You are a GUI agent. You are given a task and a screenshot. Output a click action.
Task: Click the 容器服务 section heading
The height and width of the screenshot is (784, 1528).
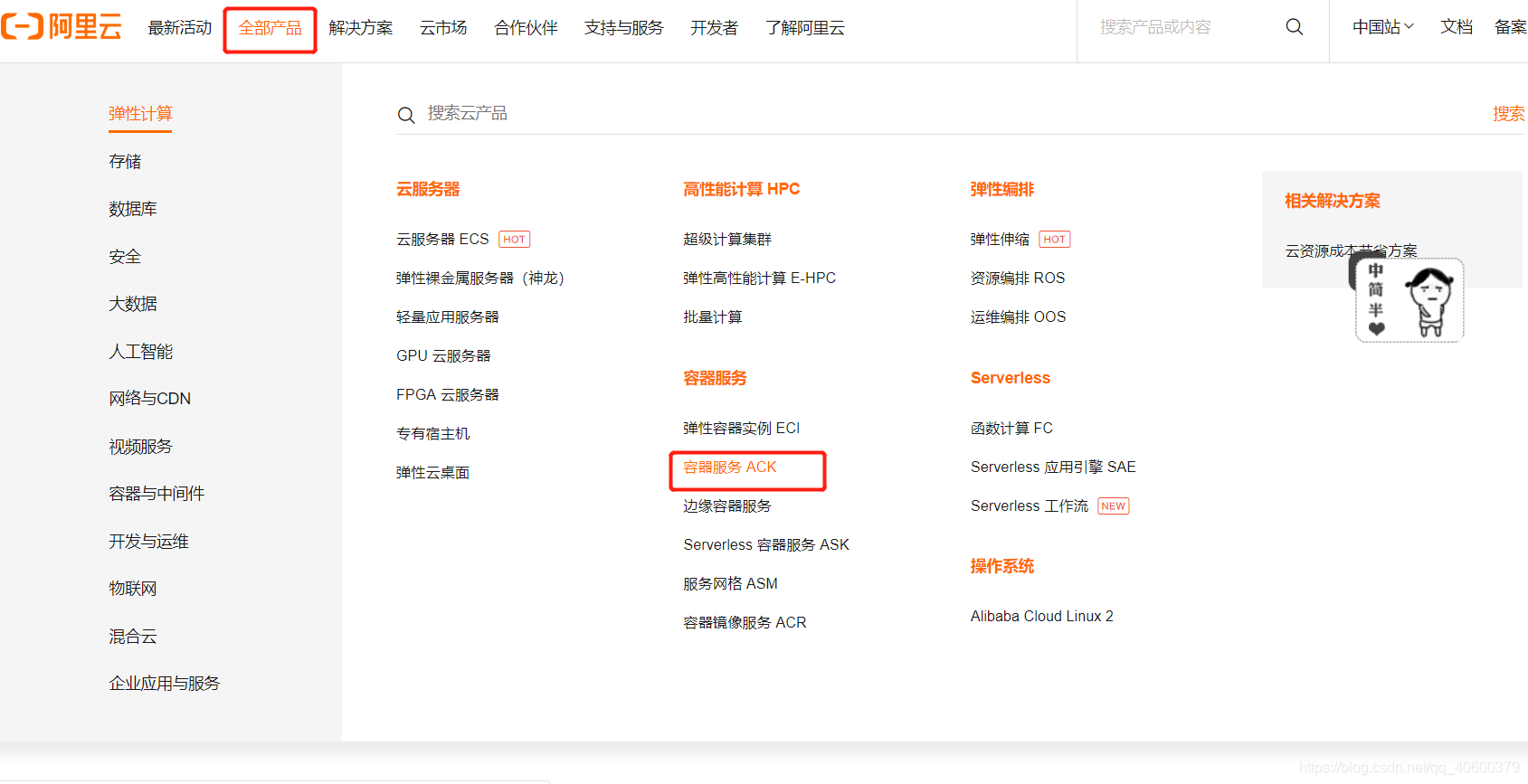coord(715,378)
